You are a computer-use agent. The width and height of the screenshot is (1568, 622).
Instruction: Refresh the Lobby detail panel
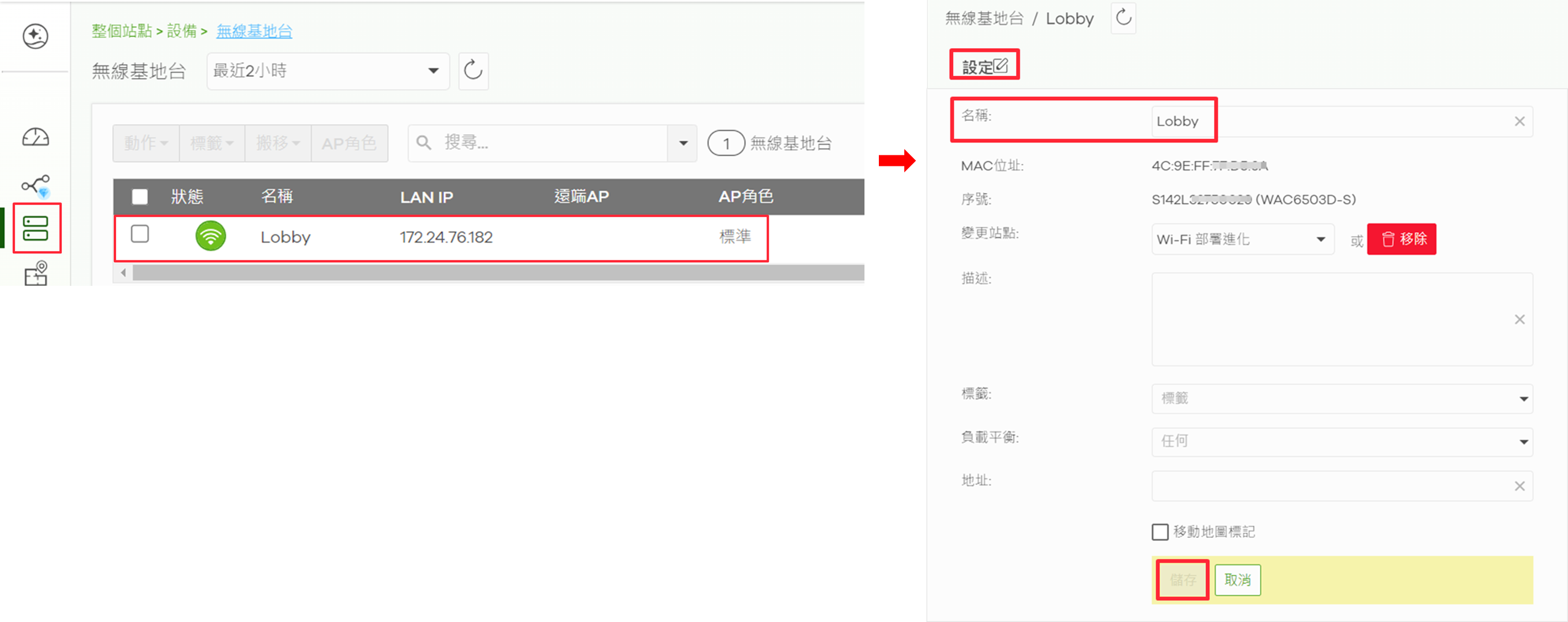pyautogui.click(x=1123, y=17)
